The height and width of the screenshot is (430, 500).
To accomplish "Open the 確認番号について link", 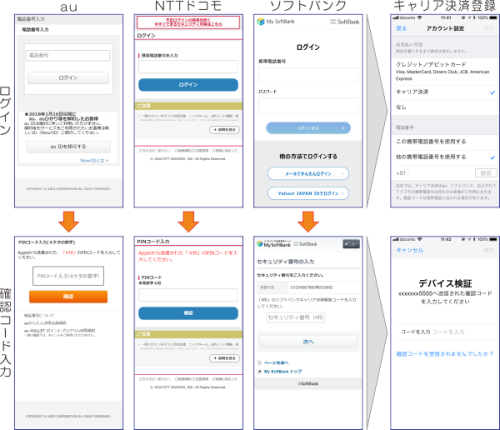I will [39, 315].
